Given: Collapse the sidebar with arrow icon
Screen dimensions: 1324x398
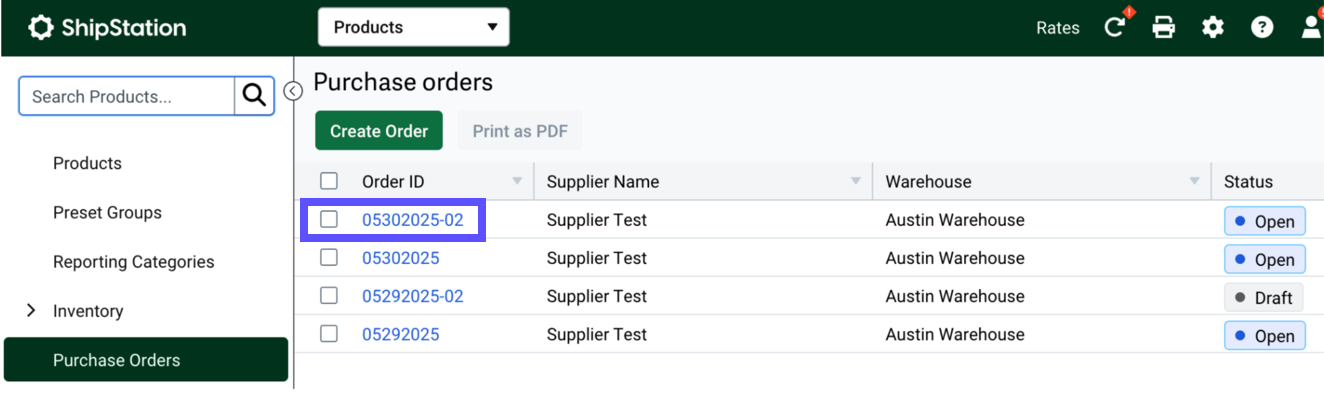Looking at the screenshot, I should pos(293,91).
